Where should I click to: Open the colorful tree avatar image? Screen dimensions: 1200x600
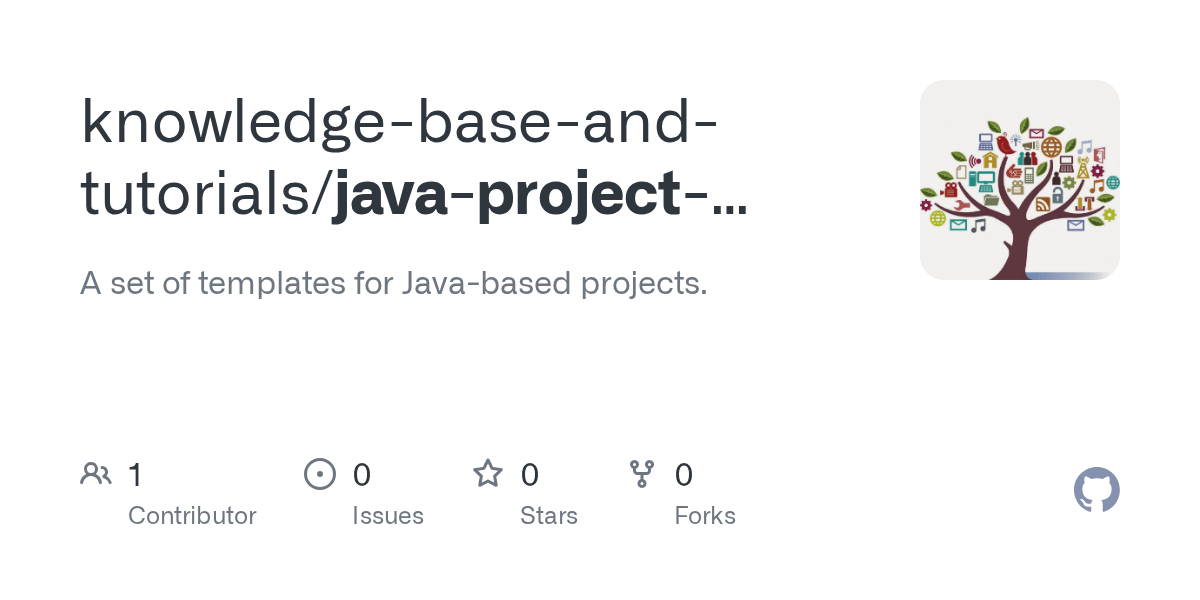(1019, 180)
